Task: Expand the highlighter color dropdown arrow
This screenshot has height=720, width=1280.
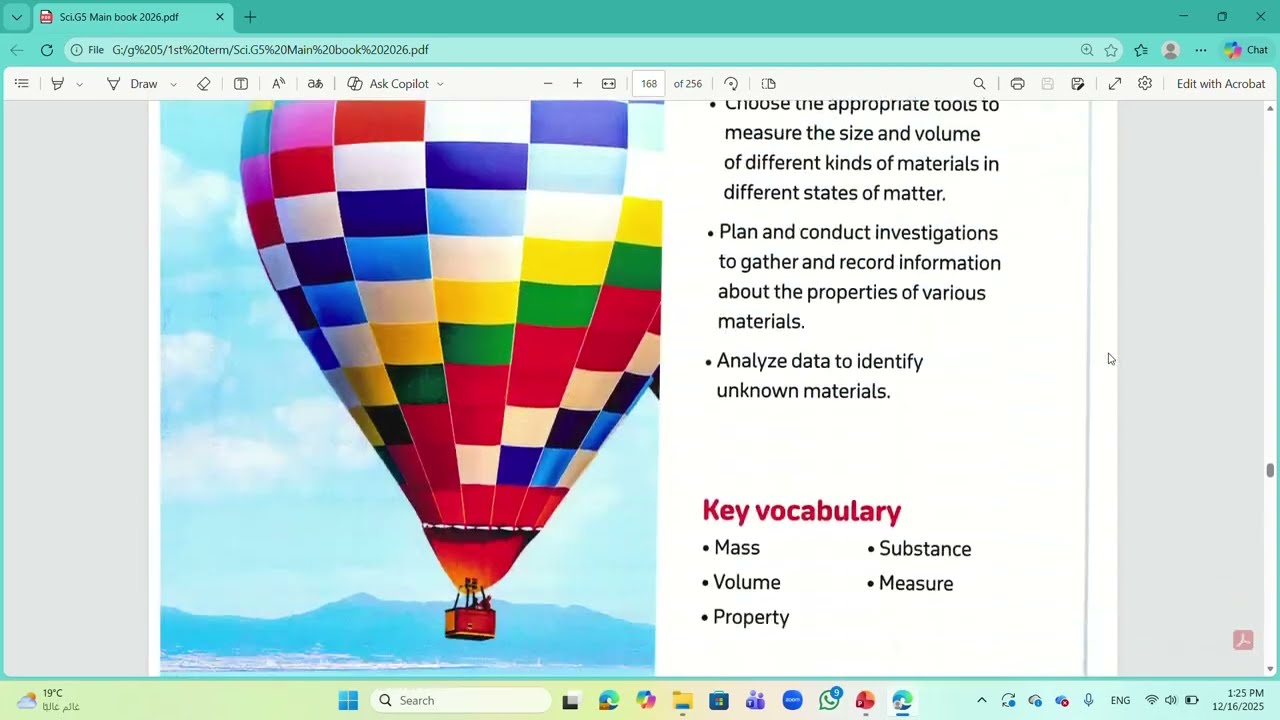Action: 80,84
